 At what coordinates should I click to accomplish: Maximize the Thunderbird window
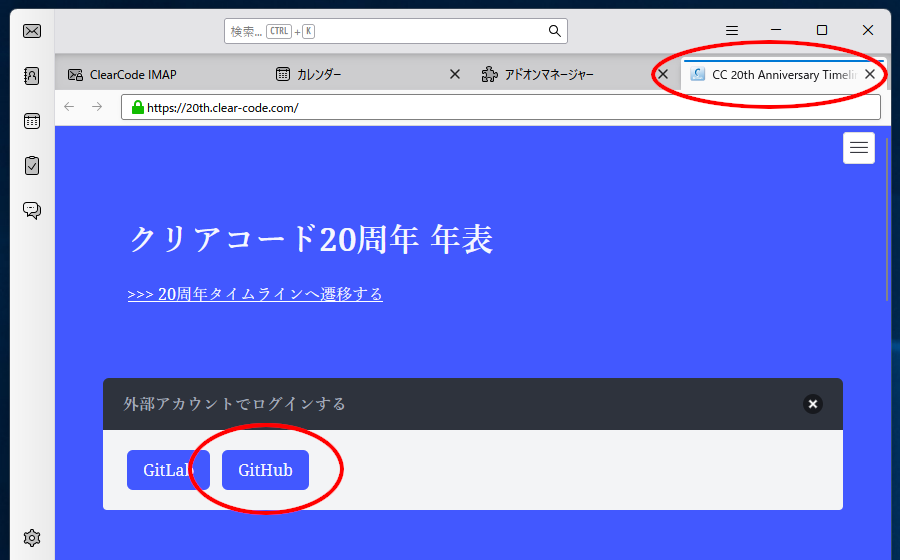(822, 30)
